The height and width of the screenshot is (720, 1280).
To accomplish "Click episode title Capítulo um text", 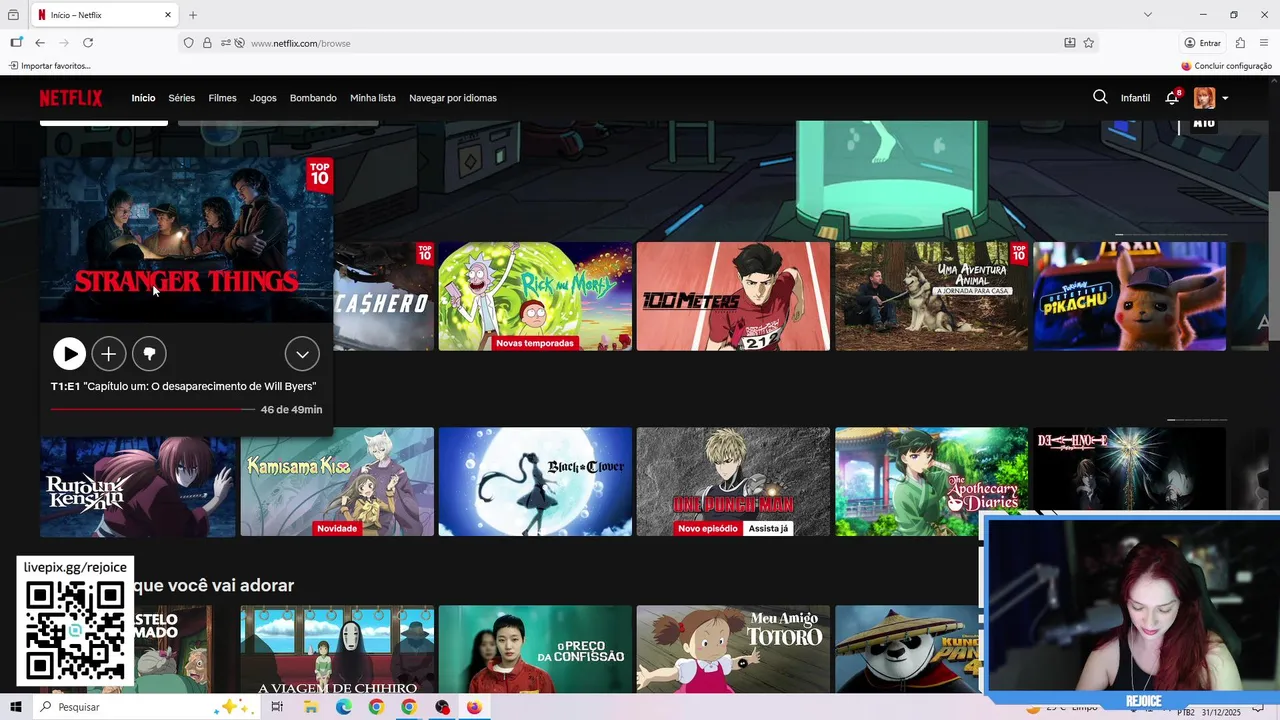I will pyautogui.click(x=184, y=386).
